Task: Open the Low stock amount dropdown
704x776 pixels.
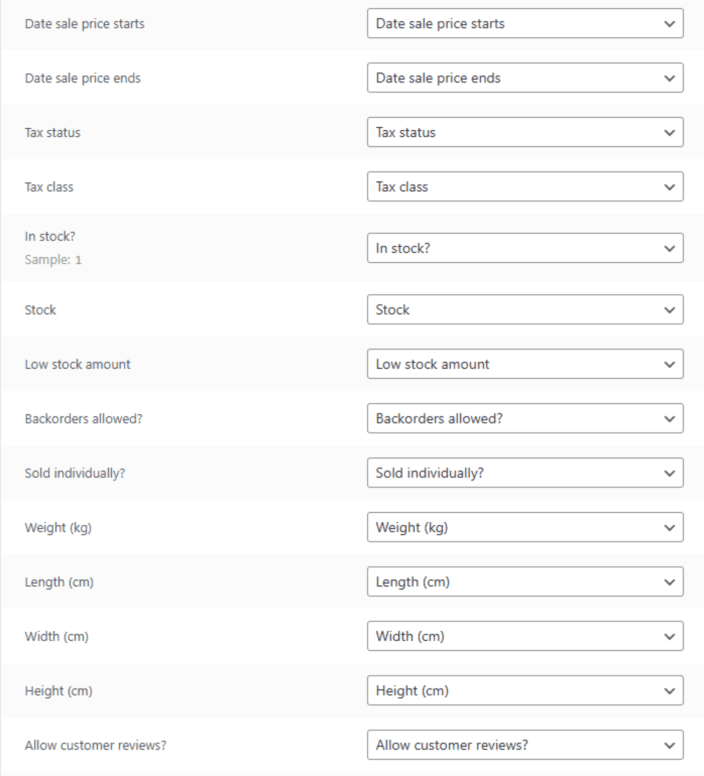Action: coord(524,364)
